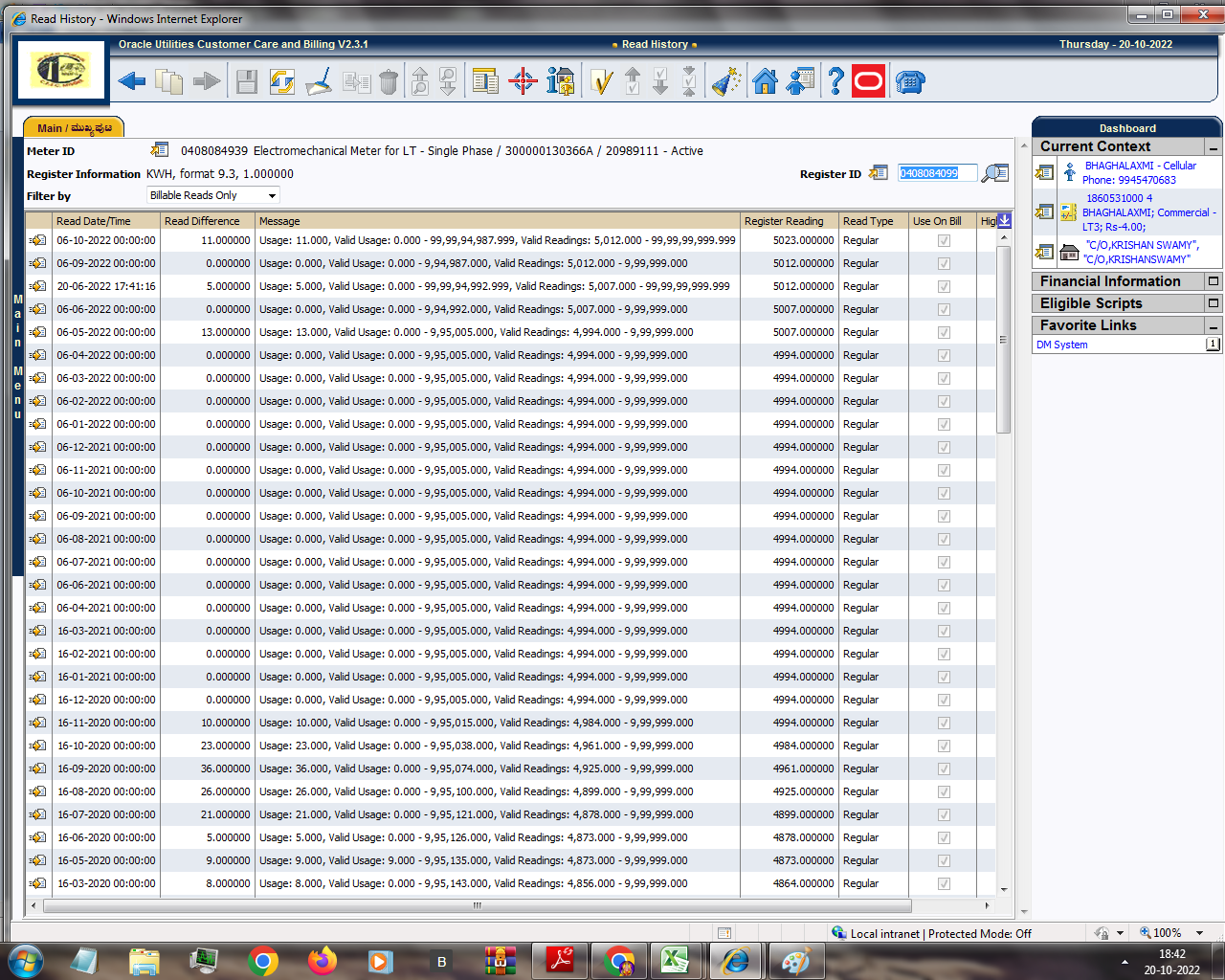Click the grid expand arrow beside Hig column
The height and width of the screenshot is (980, 1225).
[x=1004, y=220]
